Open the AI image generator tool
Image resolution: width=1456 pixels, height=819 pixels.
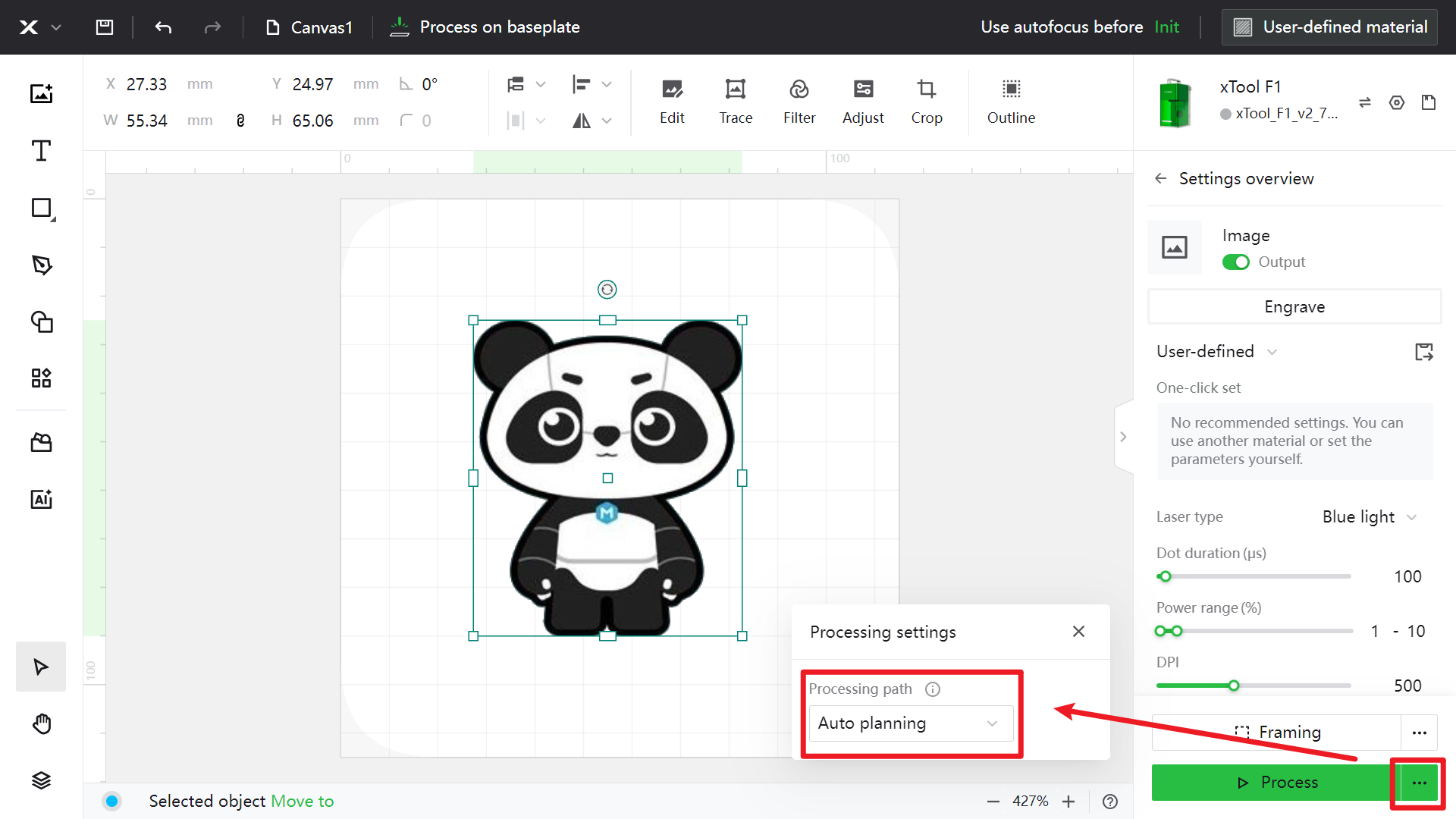coord(41,499)
